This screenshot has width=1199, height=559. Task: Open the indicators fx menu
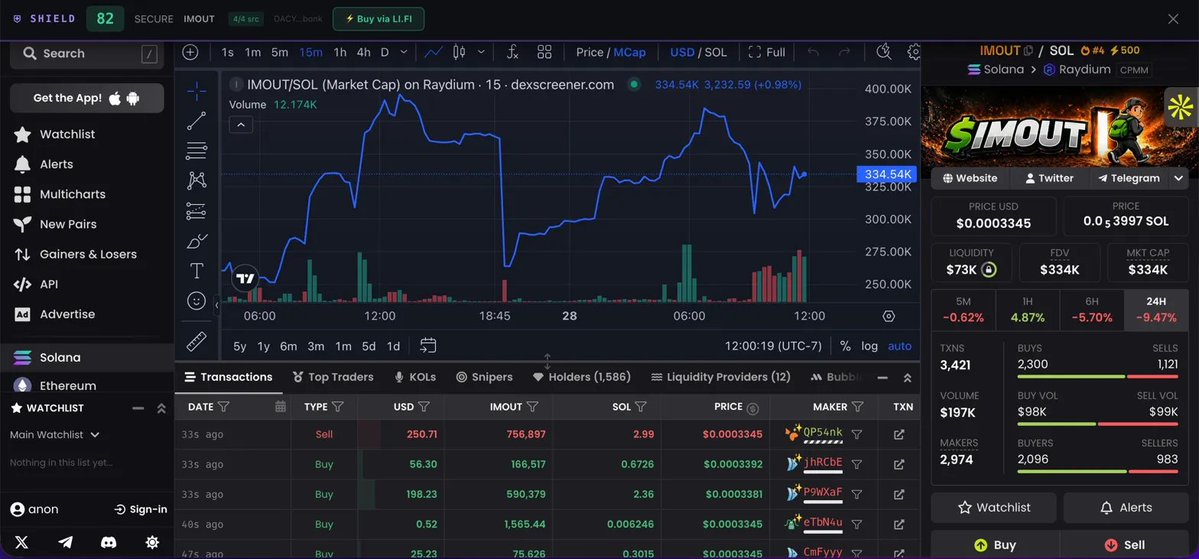tap(513, 52)
